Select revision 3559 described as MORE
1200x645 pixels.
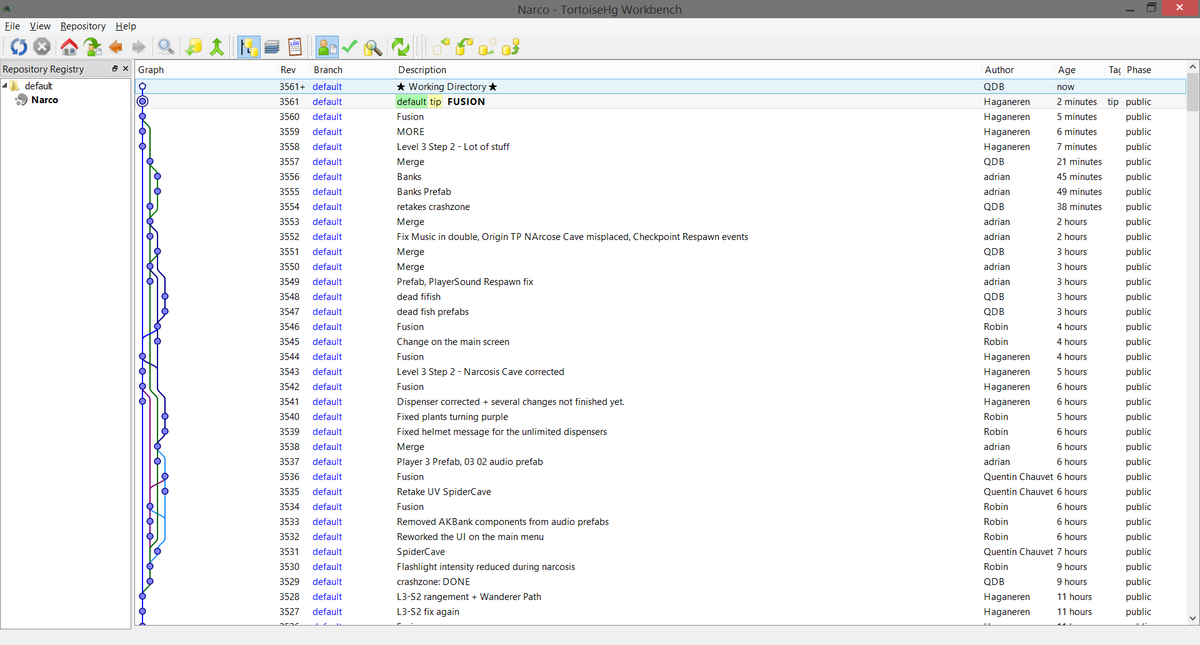660,132
